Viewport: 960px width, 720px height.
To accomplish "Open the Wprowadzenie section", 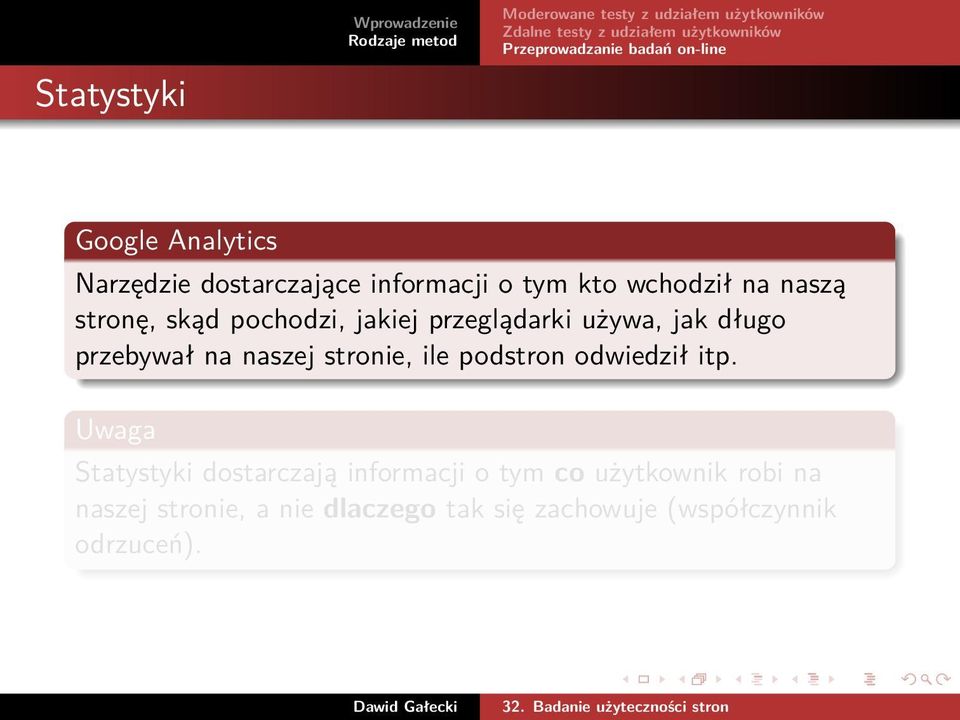I will click(x=405, y=23).
